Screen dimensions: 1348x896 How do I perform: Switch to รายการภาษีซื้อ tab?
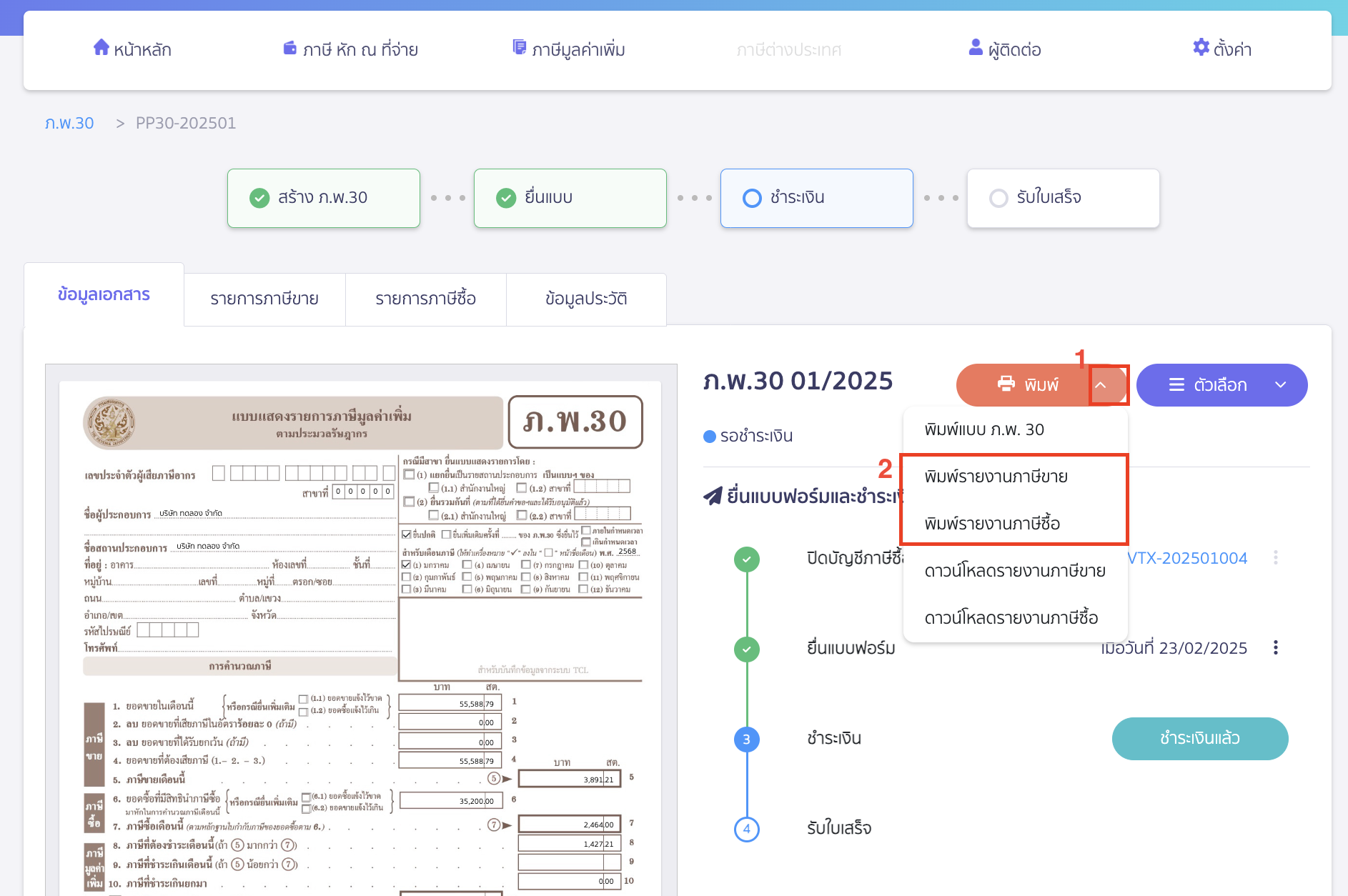tap(425, 299)
